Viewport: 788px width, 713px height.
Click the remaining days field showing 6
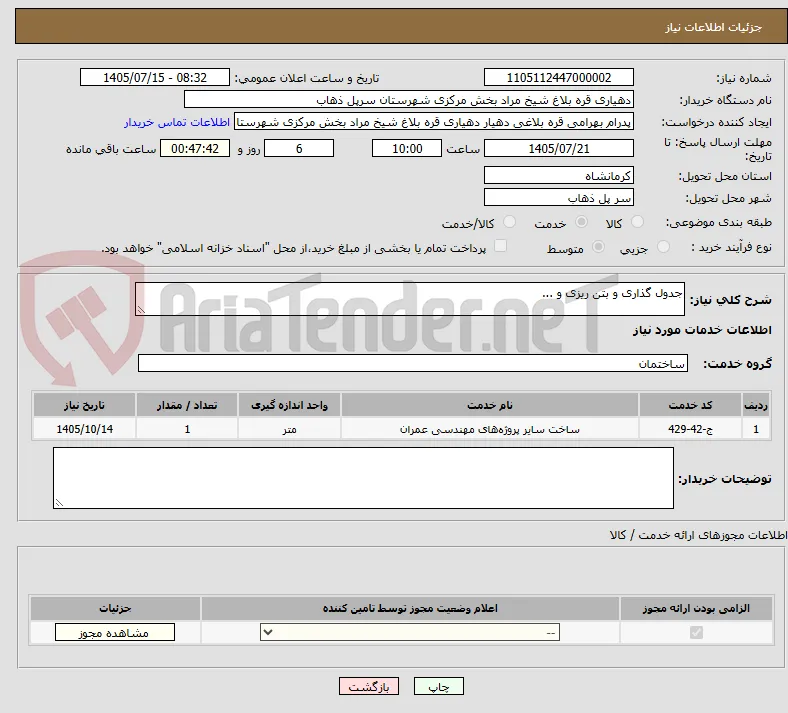point(299,148)
